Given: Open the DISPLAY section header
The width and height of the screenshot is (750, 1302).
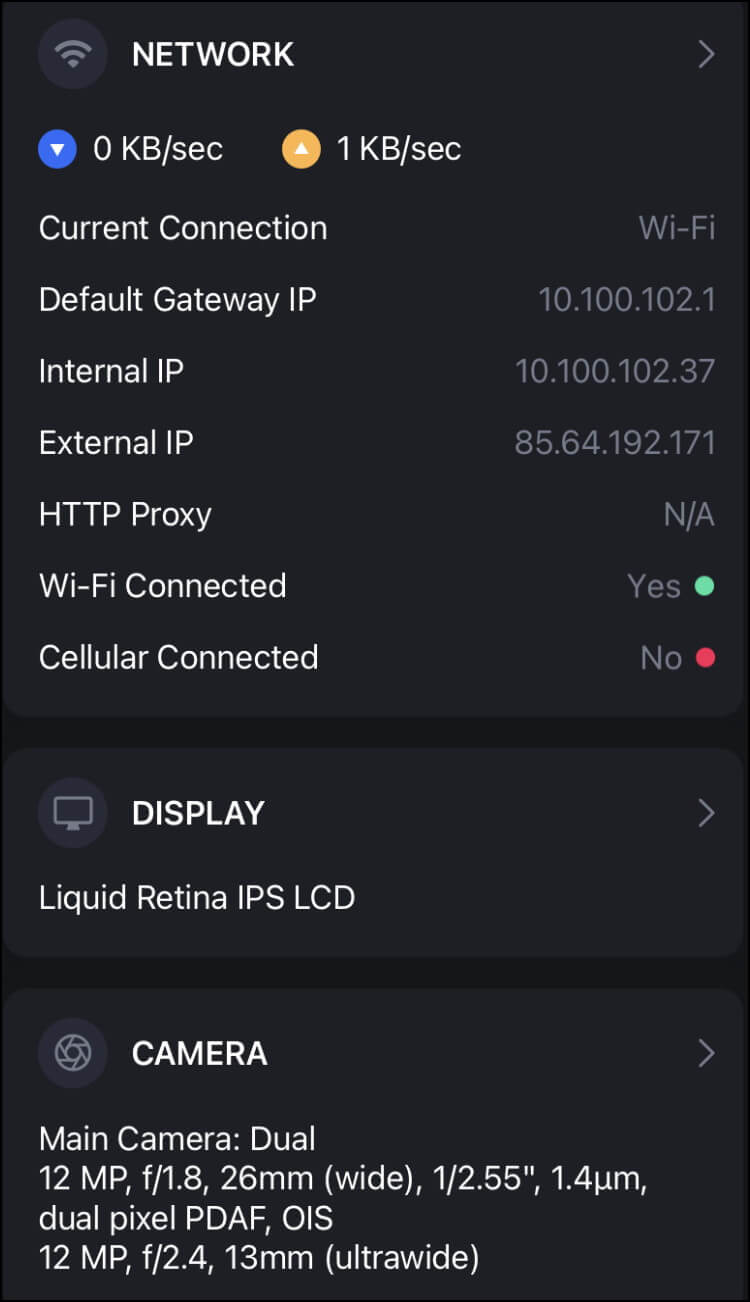Looking at the screenshot, I should pyautogui.click(x=198, y=813).
